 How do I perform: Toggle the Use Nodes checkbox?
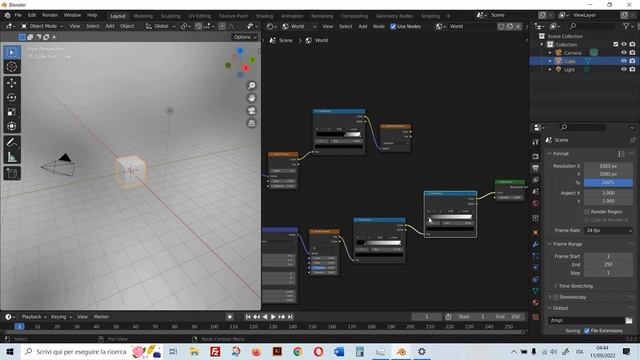tap(393, 27)
